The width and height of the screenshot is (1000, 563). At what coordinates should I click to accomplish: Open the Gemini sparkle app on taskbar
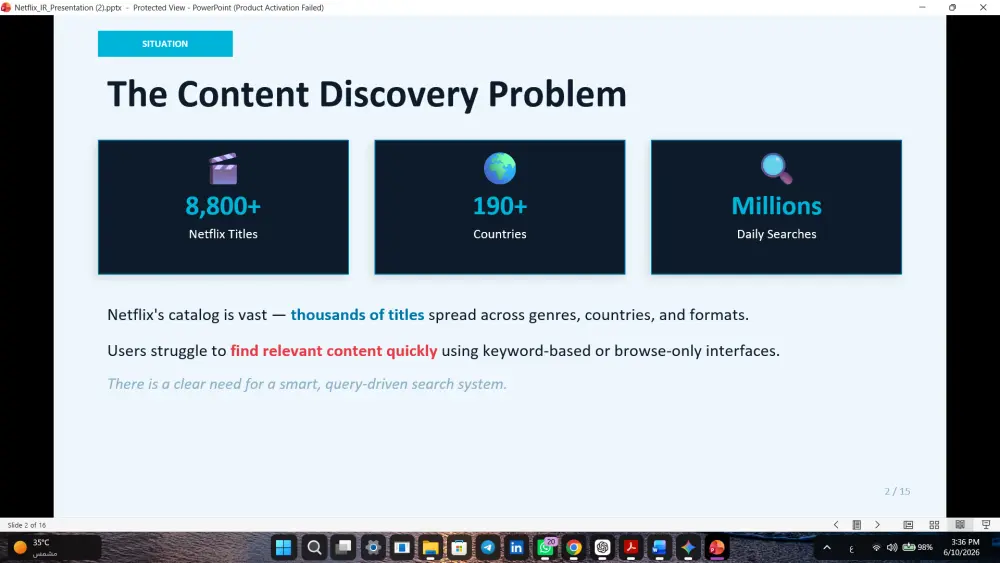(x=688, y=547)
